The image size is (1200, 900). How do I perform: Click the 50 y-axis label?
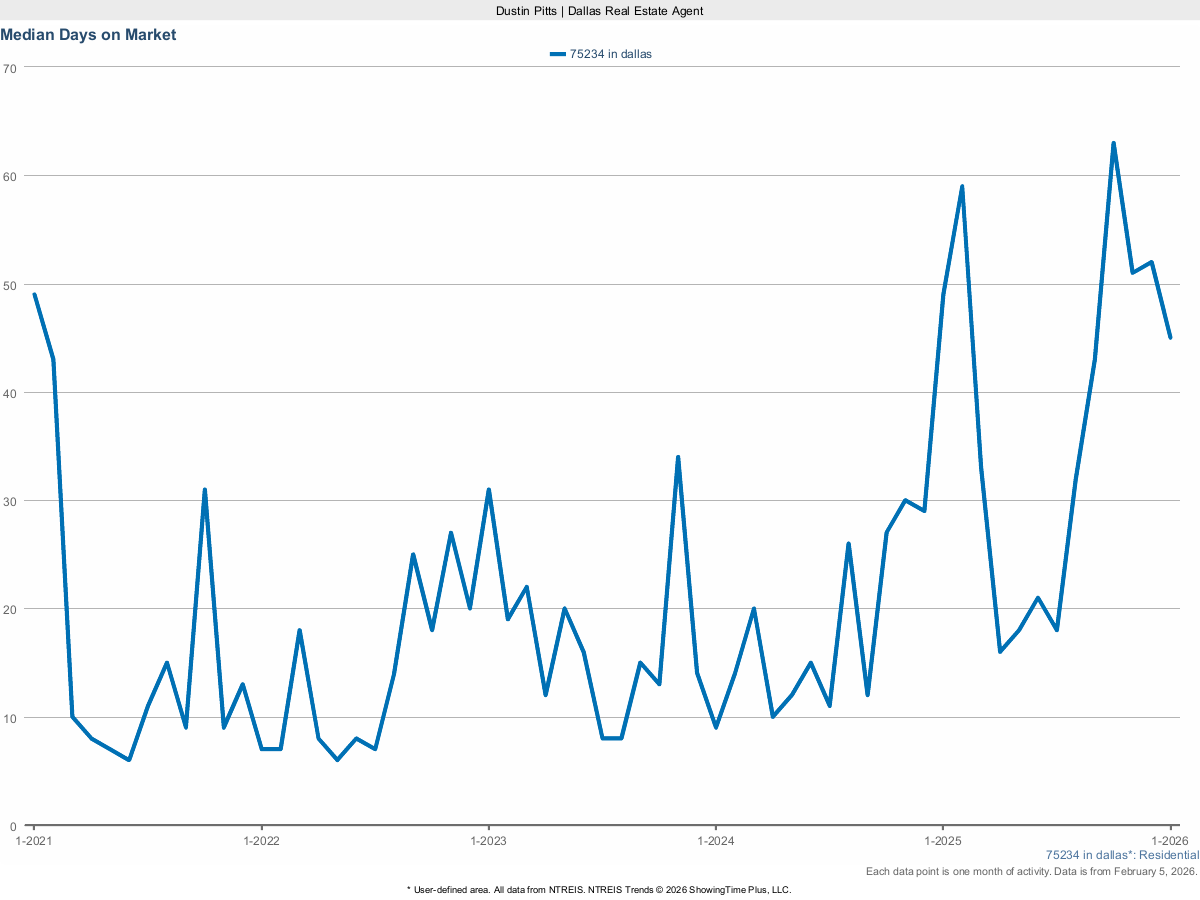tap(10, 285)
